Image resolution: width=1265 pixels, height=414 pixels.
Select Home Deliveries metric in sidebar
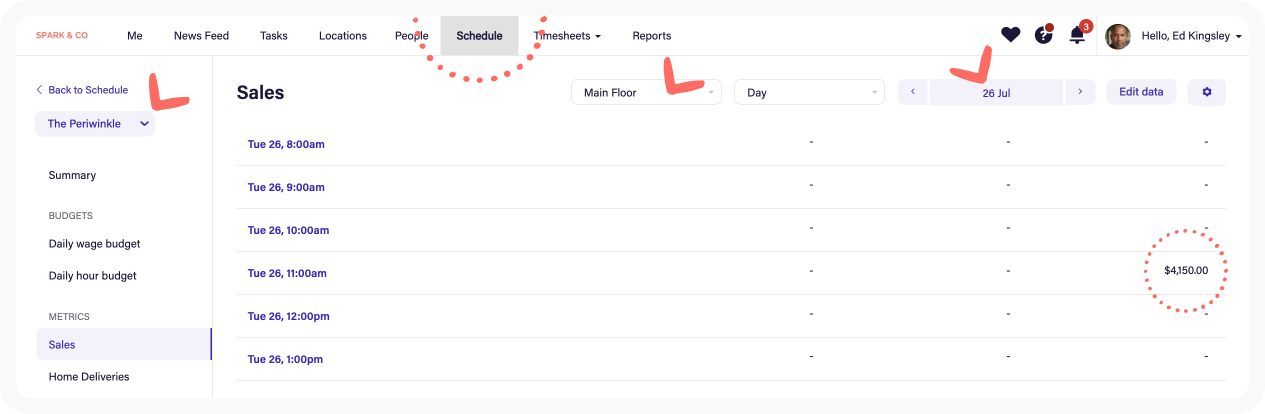point(89,377)
